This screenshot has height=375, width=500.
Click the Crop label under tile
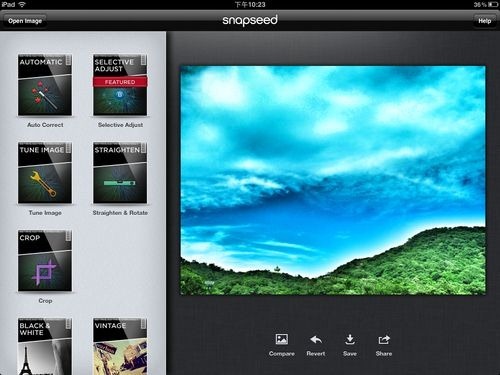pyautogui.click(x=45, y=301)
